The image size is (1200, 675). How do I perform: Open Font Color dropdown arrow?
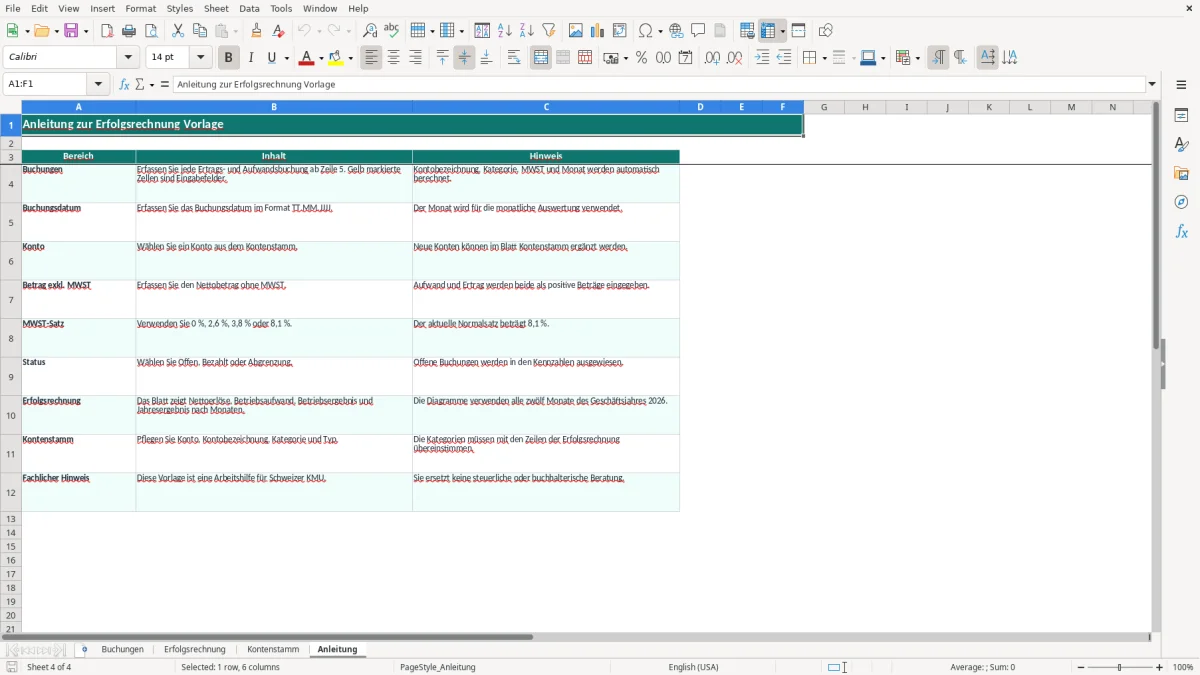point(321,58)
